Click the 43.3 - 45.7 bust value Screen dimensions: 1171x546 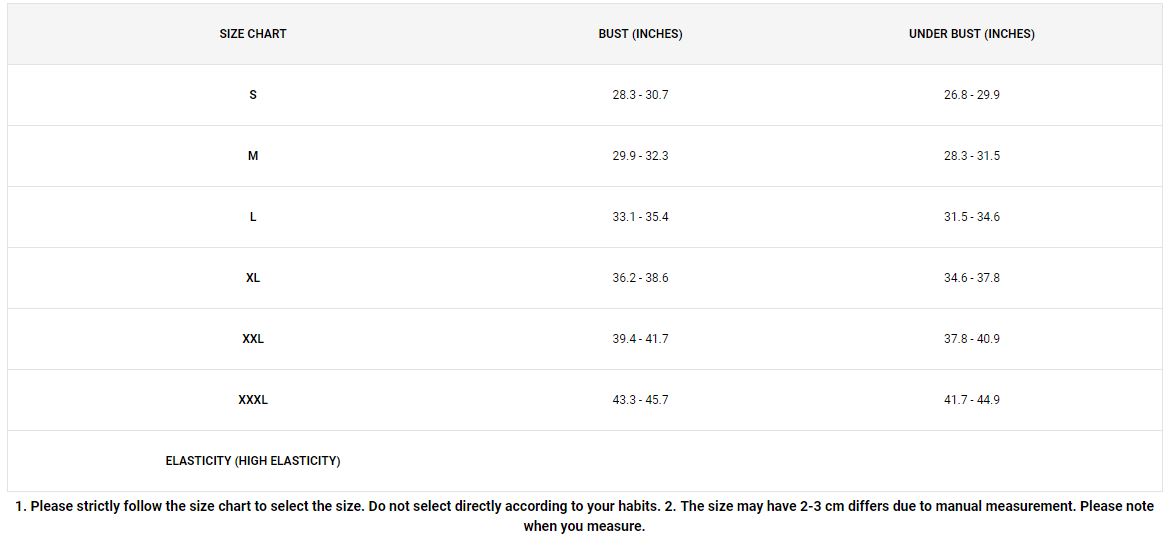(640, 400)
